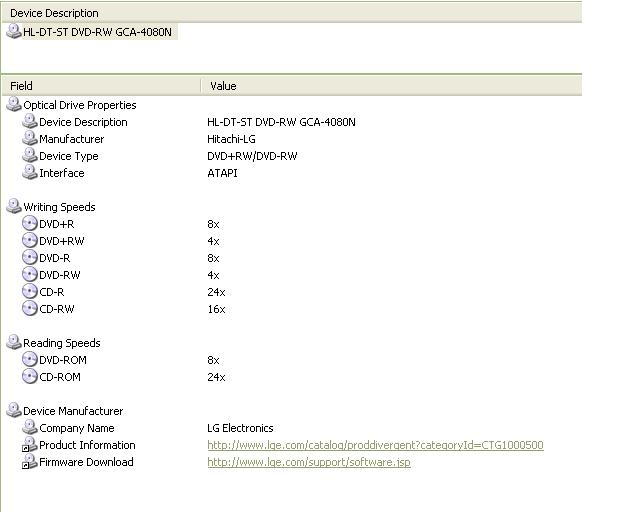Click the disc icon next to CD-RW
This screenshot has width=640, height=512.
click(x=30, y=308)
